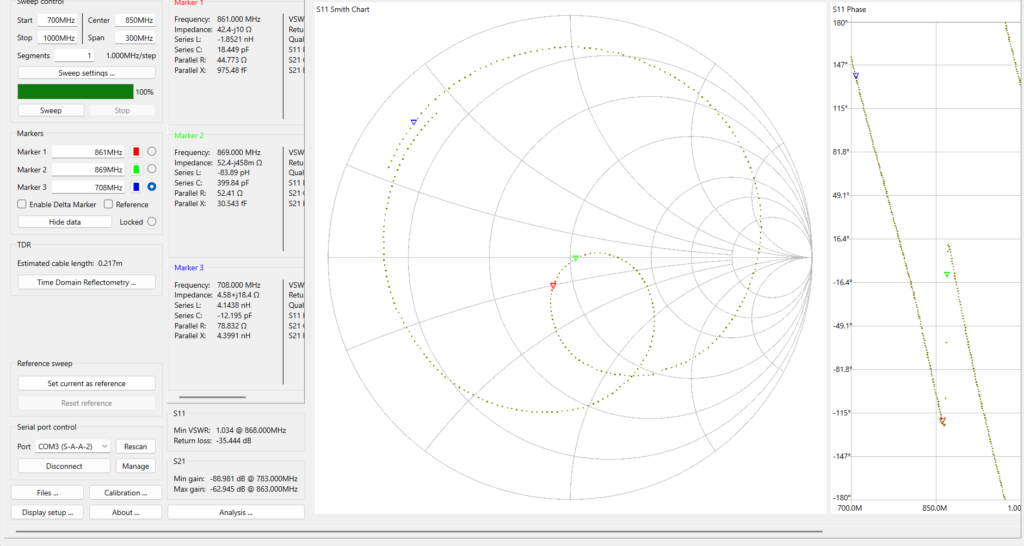Tick the Reference checkbox in Markers

coord(108,204)
